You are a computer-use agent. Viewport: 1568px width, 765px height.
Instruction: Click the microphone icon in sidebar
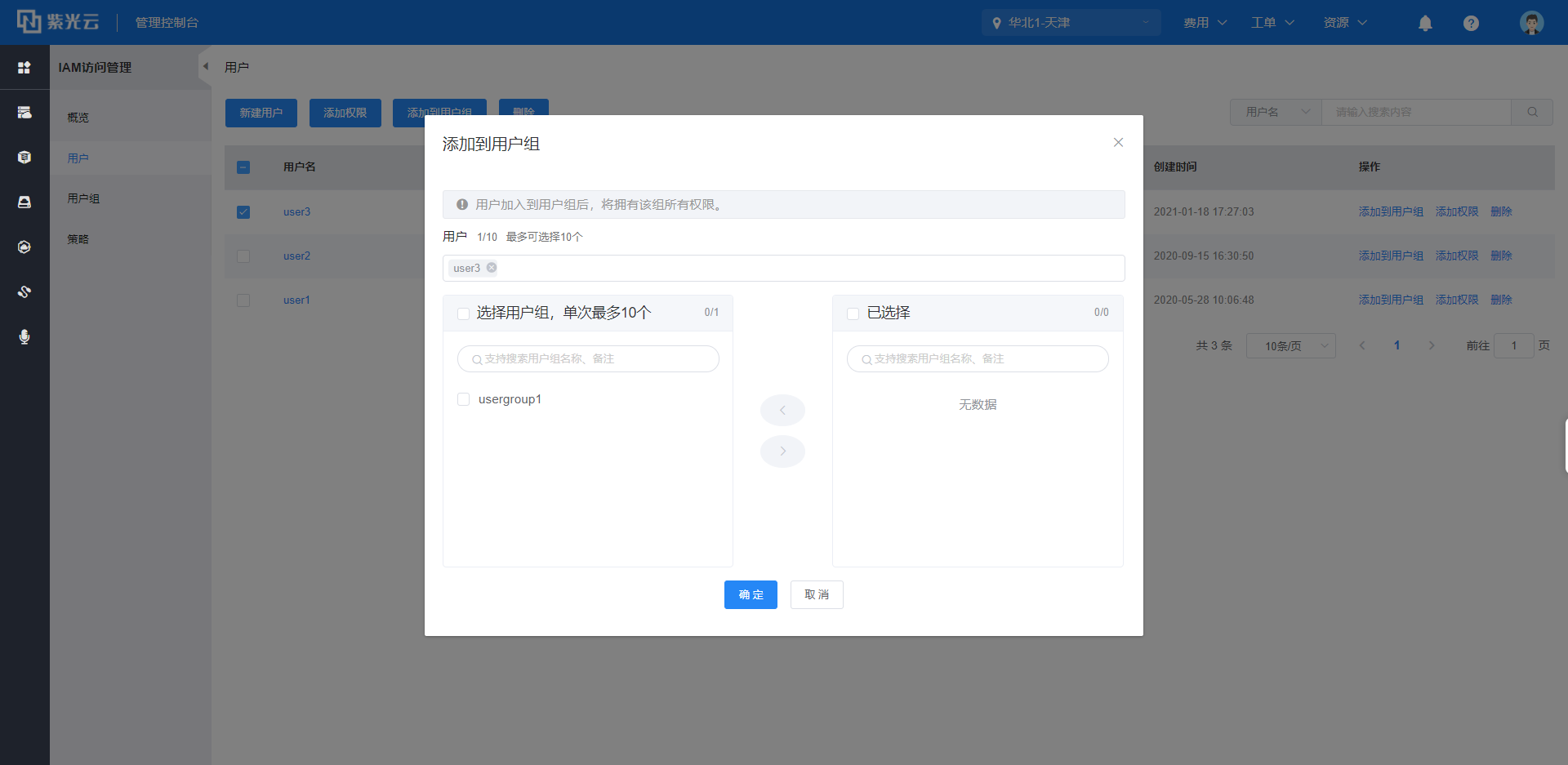point(24,336)
